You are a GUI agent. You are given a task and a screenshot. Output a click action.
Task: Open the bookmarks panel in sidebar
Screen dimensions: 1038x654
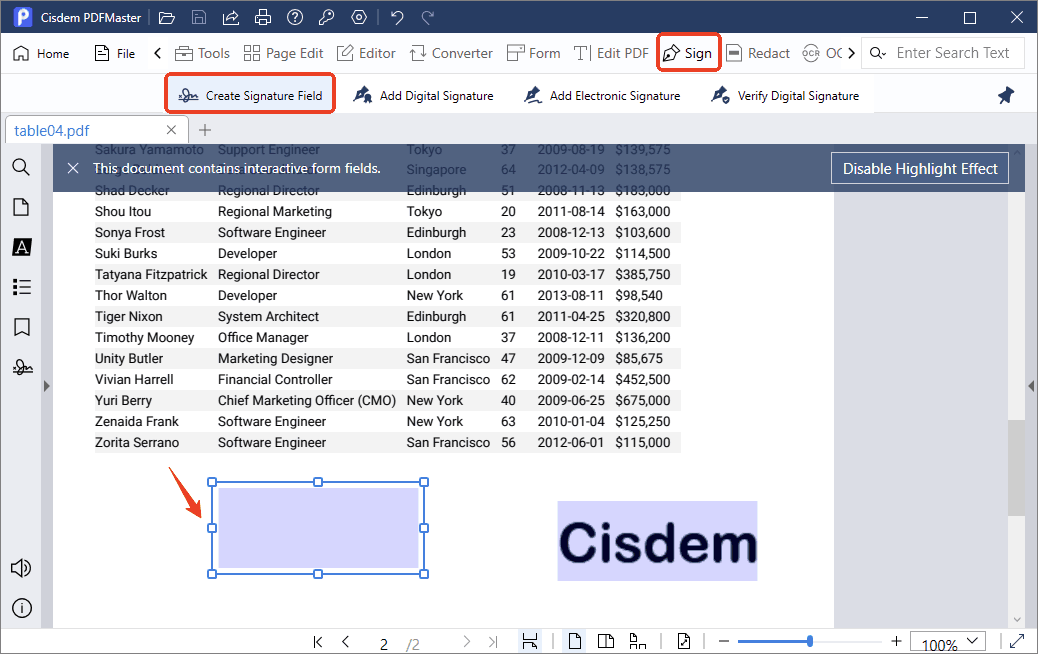(x=21, y=327)
